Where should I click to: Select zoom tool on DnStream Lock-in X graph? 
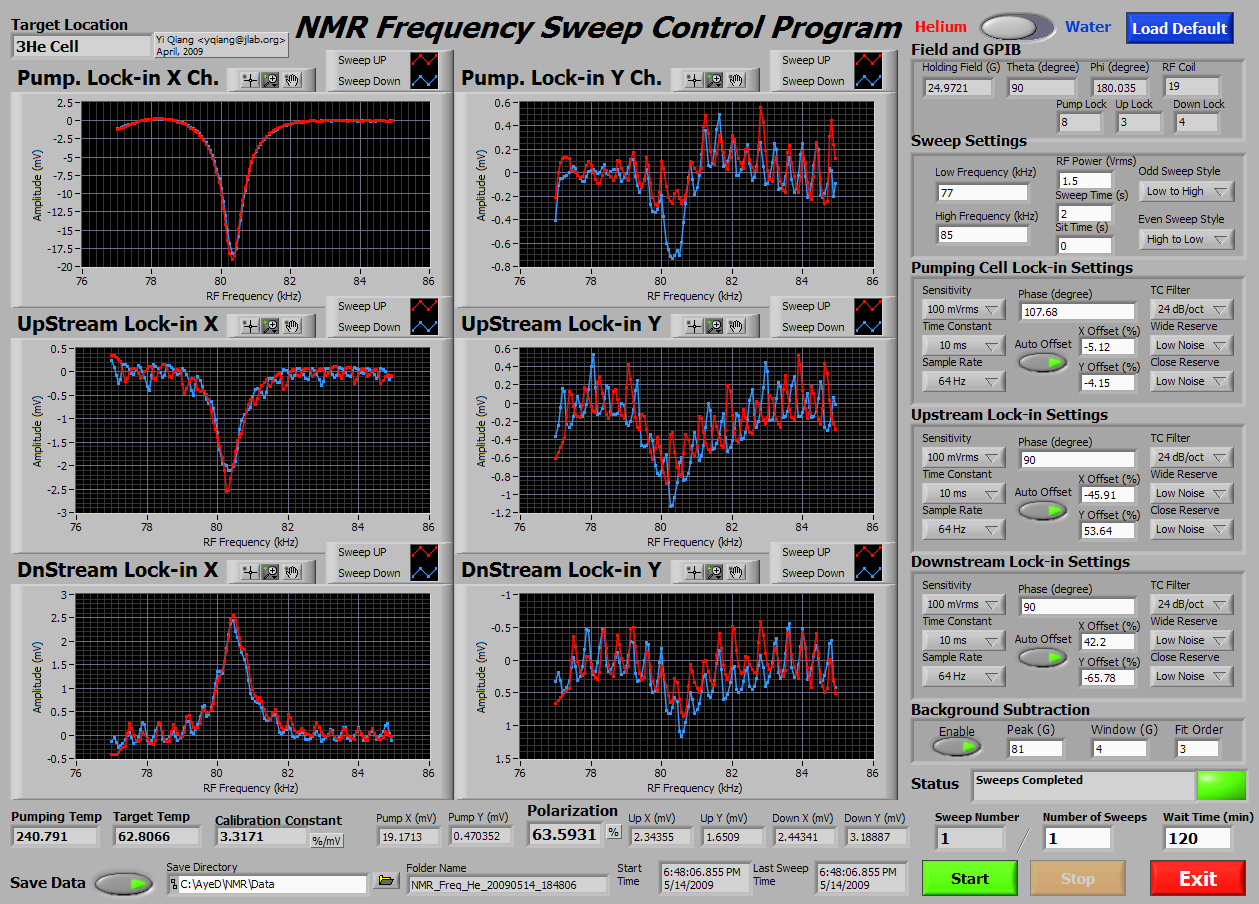(269, 571)
